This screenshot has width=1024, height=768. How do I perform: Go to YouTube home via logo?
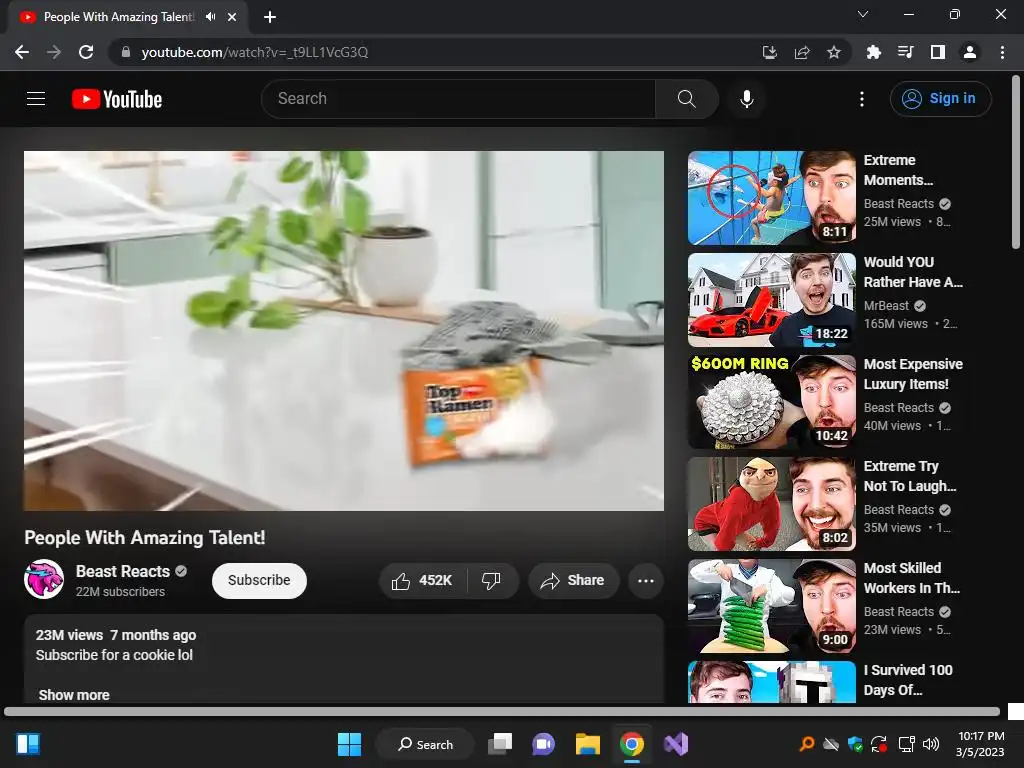[x=117, y=99]
